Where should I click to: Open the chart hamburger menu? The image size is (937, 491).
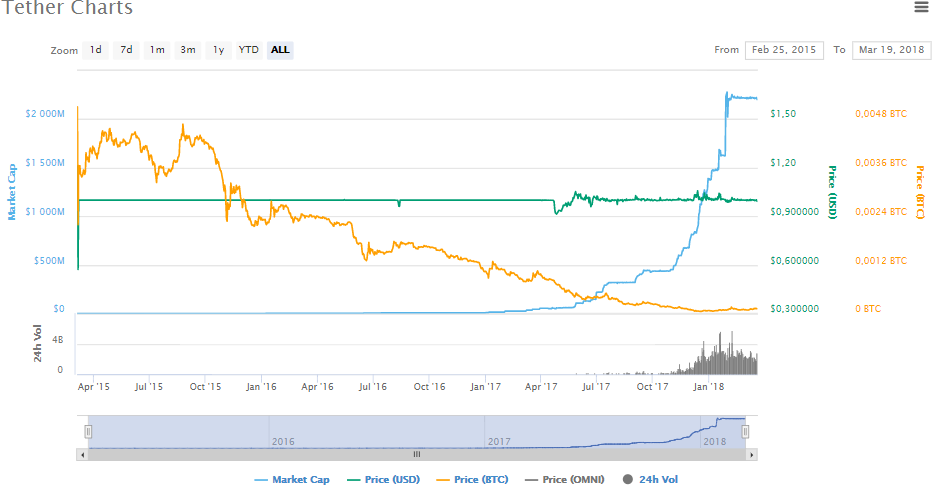(921, 7)
